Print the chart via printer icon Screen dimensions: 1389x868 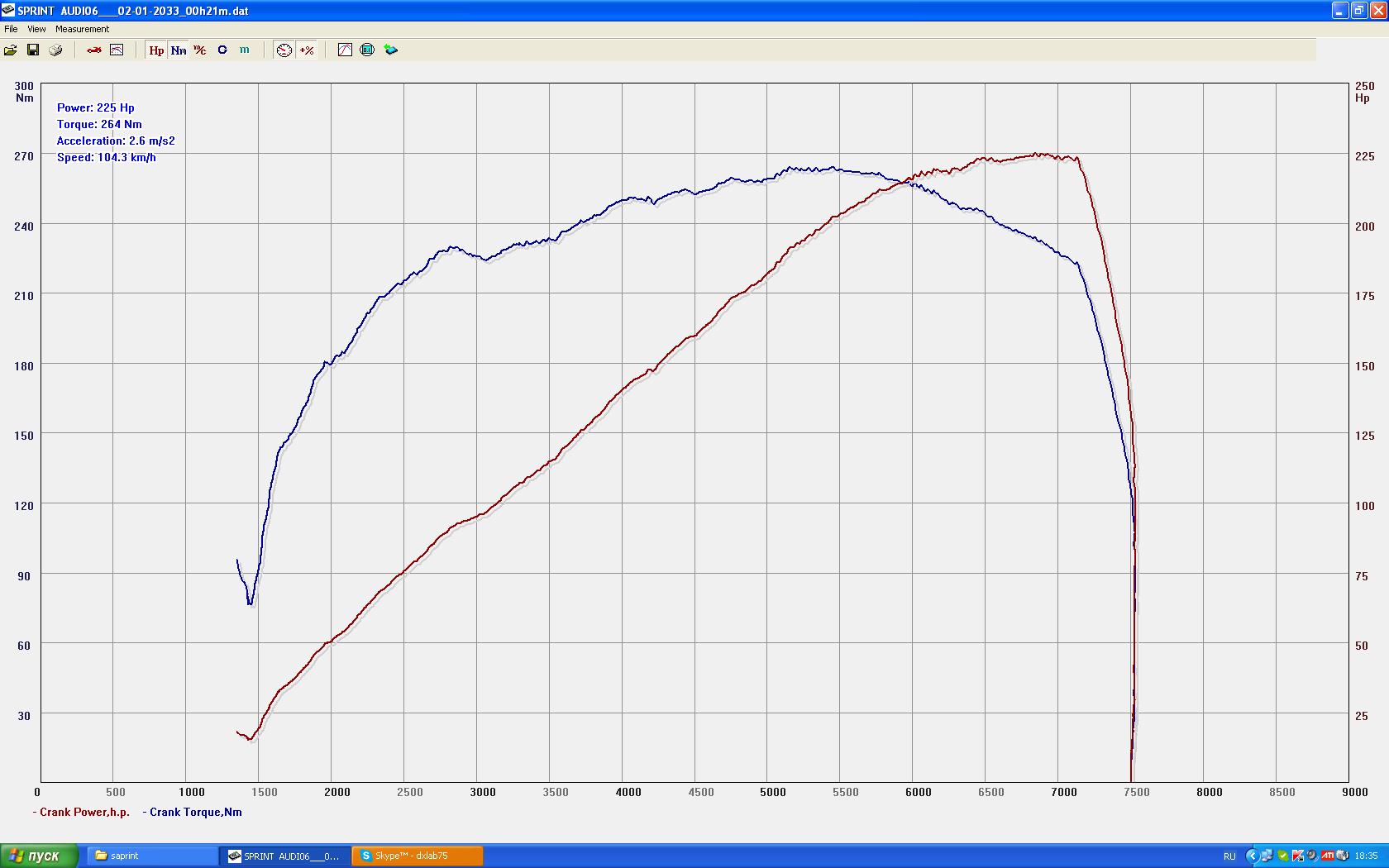[55, 50]
